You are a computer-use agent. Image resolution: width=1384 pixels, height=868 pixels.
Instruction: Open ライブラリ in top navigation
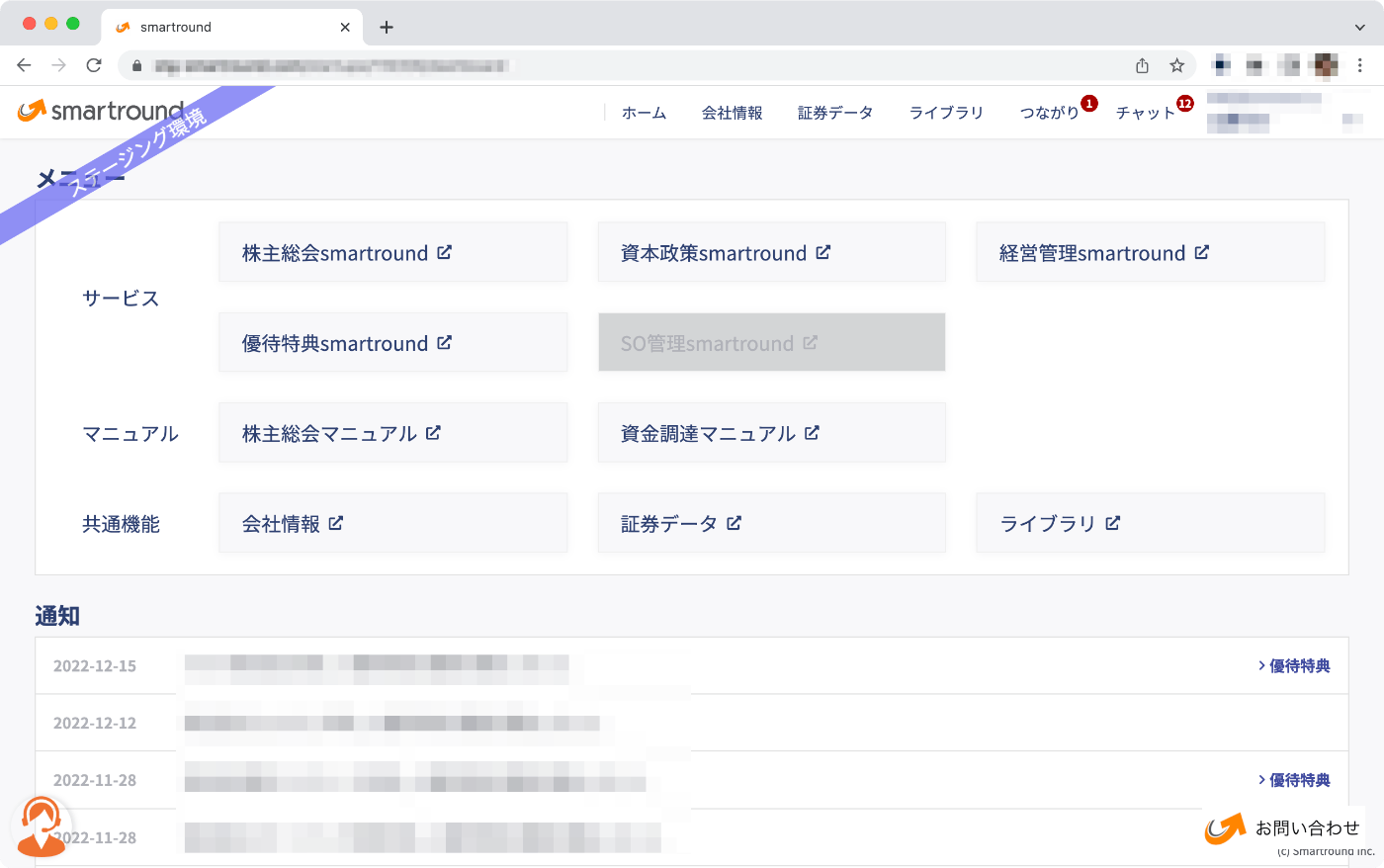[x=946, y=113]
